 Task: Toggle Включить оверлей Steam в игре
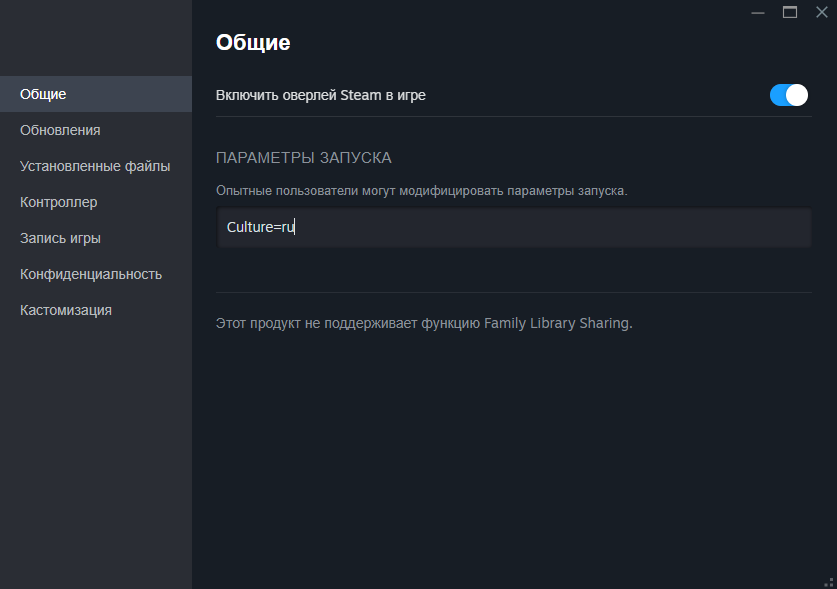point(788,94)
